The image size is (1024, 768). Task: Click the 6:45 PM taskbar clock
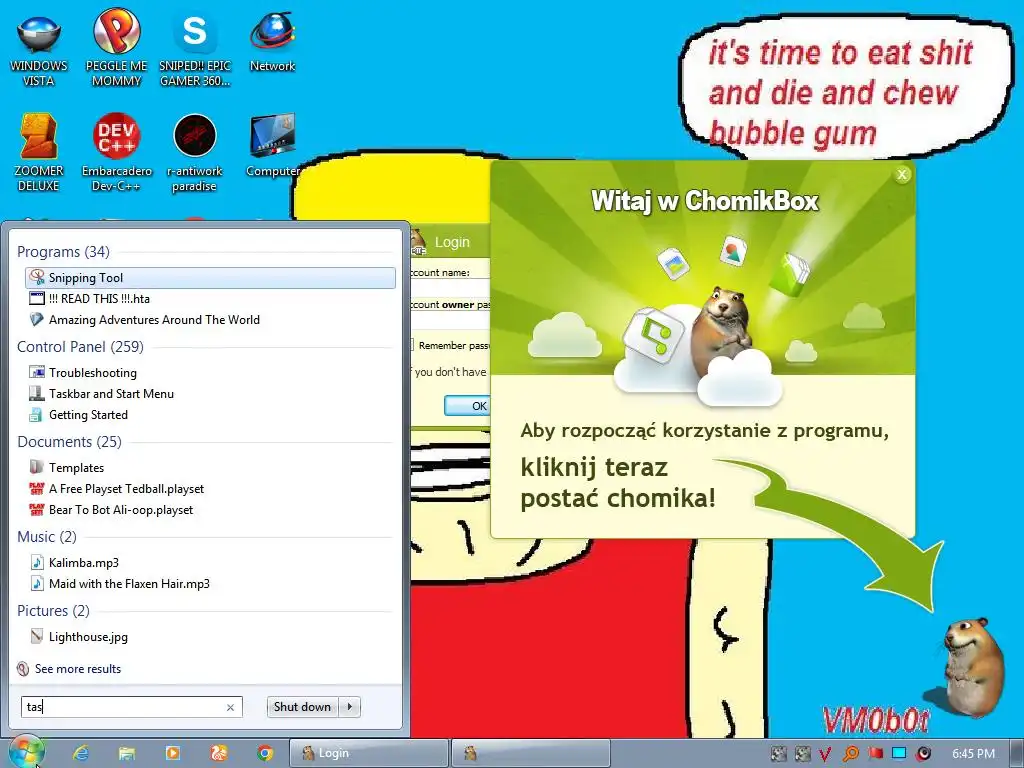(973, 754)
